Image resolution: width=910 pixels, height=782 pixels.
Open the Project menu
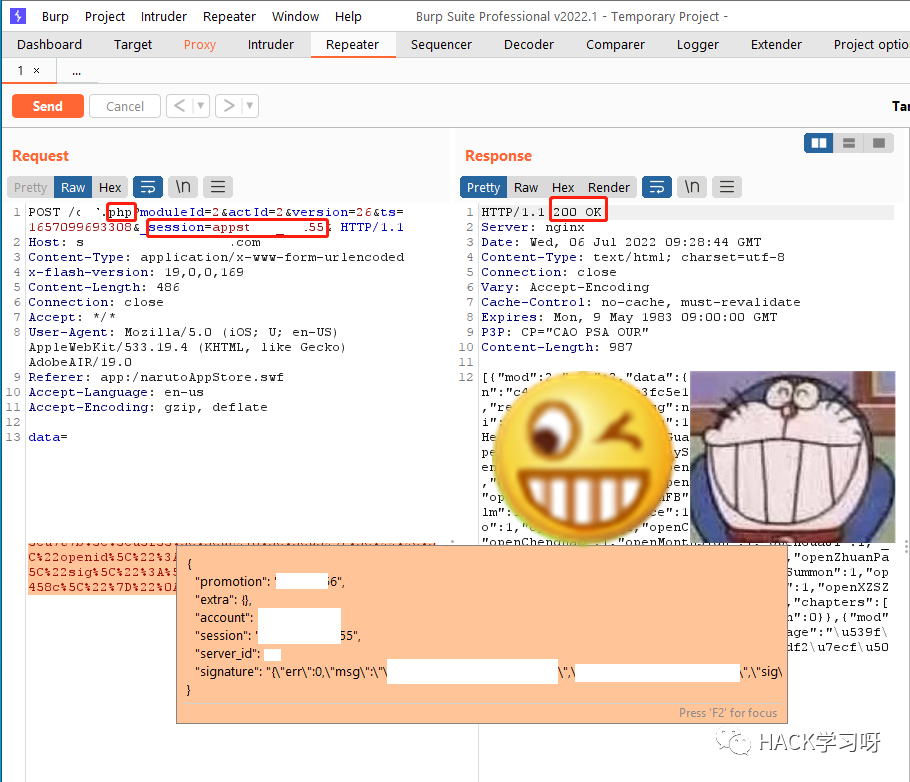tap(104, 17)
